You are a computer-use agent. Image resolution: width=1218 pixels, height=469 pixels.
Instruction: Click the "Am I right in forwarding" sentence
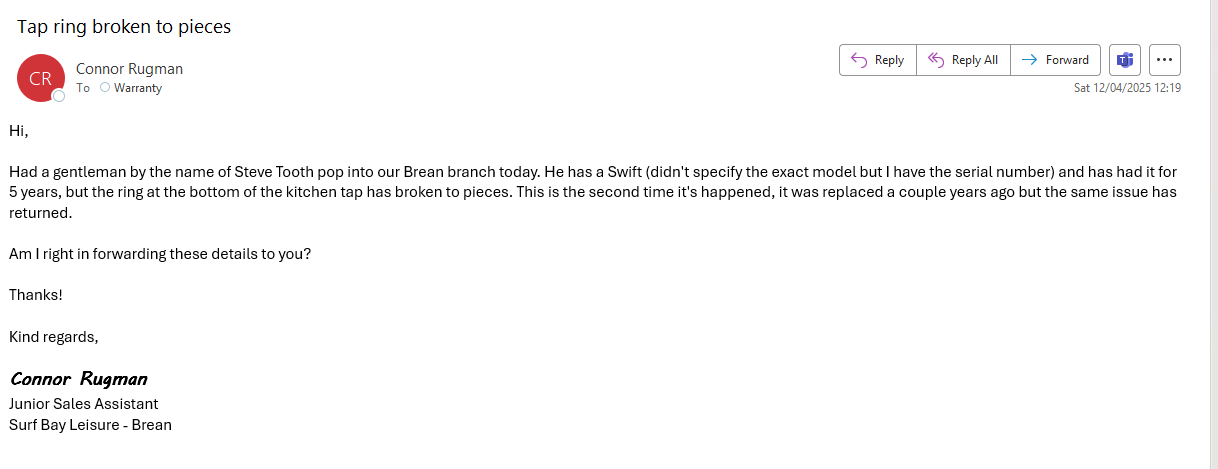[x=160, y=254]
